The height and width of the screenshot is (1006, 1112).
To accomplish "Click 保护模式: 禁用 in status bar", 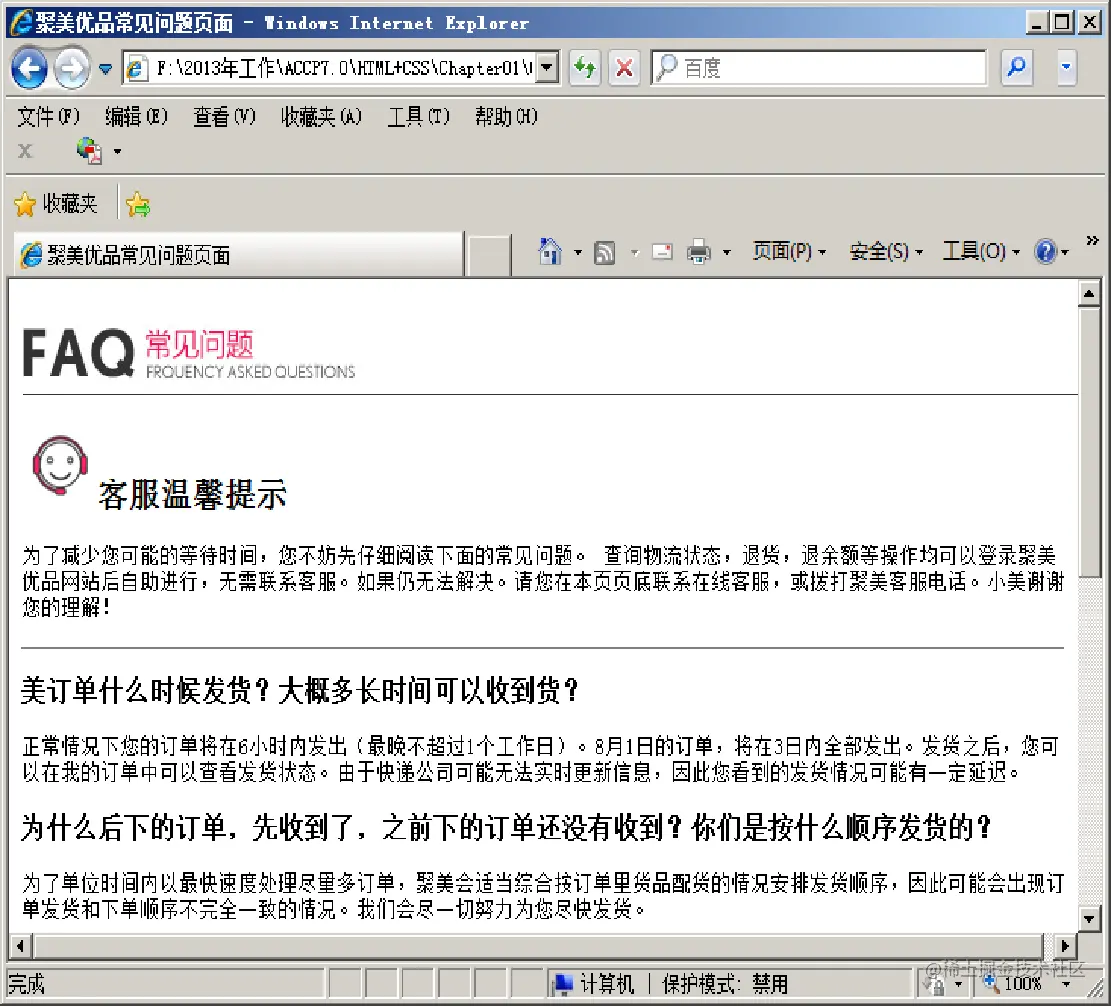I will click(725, 984).
